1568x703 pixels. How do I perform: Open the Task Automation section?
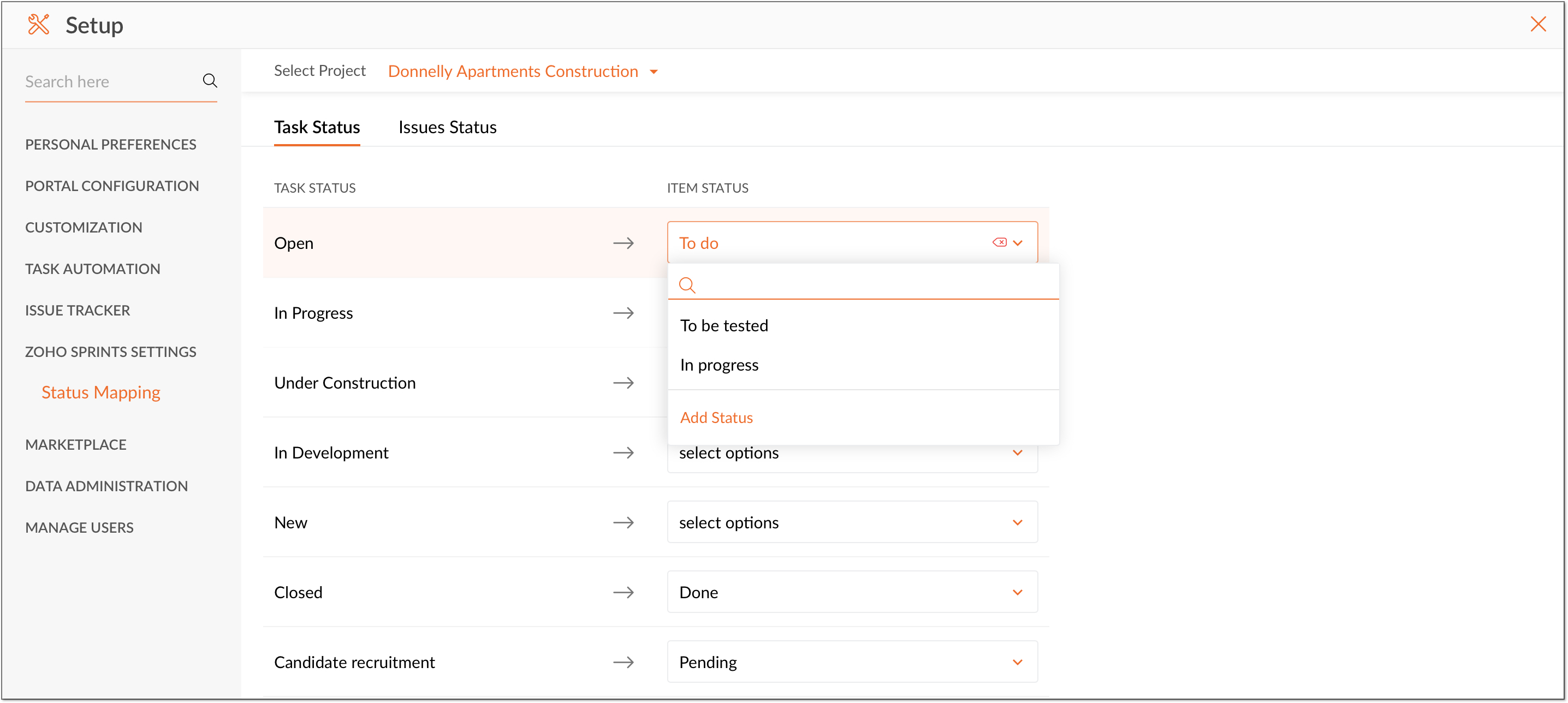coord(92,269)
